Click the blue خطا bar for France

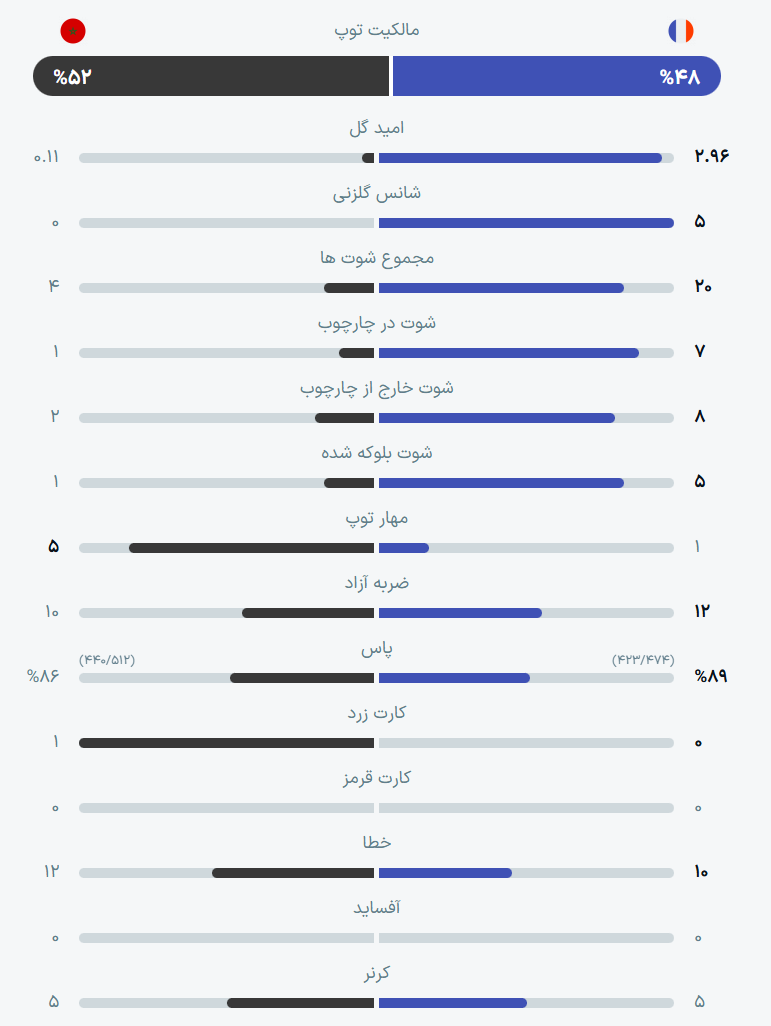pyautogui.click(x=445, y=873)
